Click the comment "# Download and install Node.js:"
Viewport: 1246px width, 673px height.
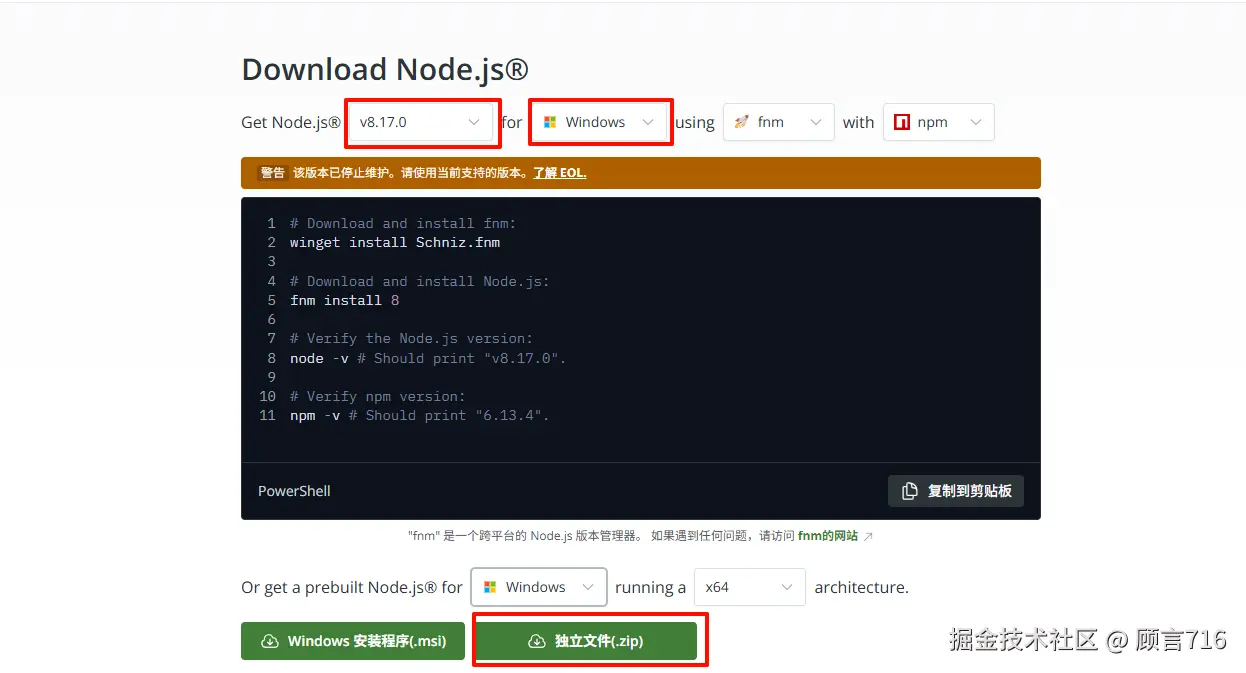[420, 281]
